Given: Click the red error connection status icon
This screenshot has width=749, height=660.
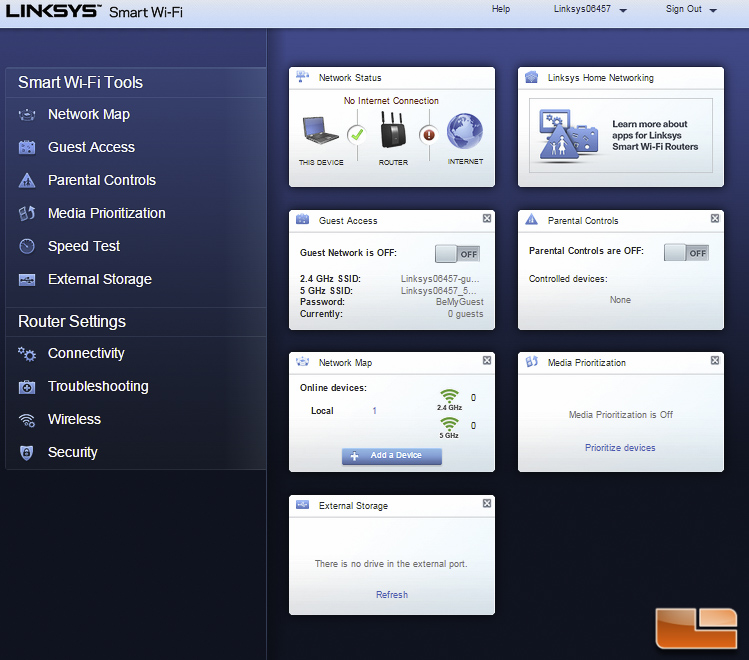Looking at the screenshot, I should (x=429, y=135).
